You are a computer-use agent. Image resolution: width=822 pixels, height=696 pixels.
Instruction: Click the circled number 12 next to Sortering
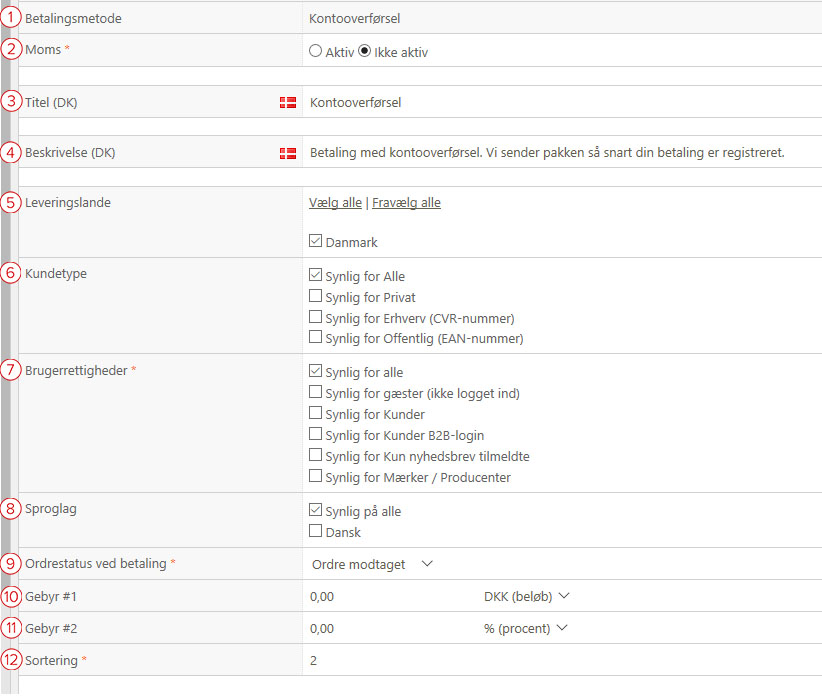pyautogui.click(x=11, y=660)
